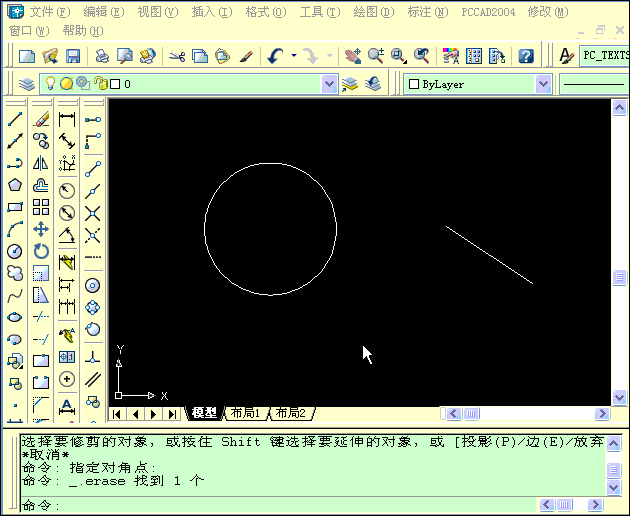Viewport: 630px width, 516px height.
Task: Select the Arc drawing tool
Action: pyautogui.click(x=15, y=229)
